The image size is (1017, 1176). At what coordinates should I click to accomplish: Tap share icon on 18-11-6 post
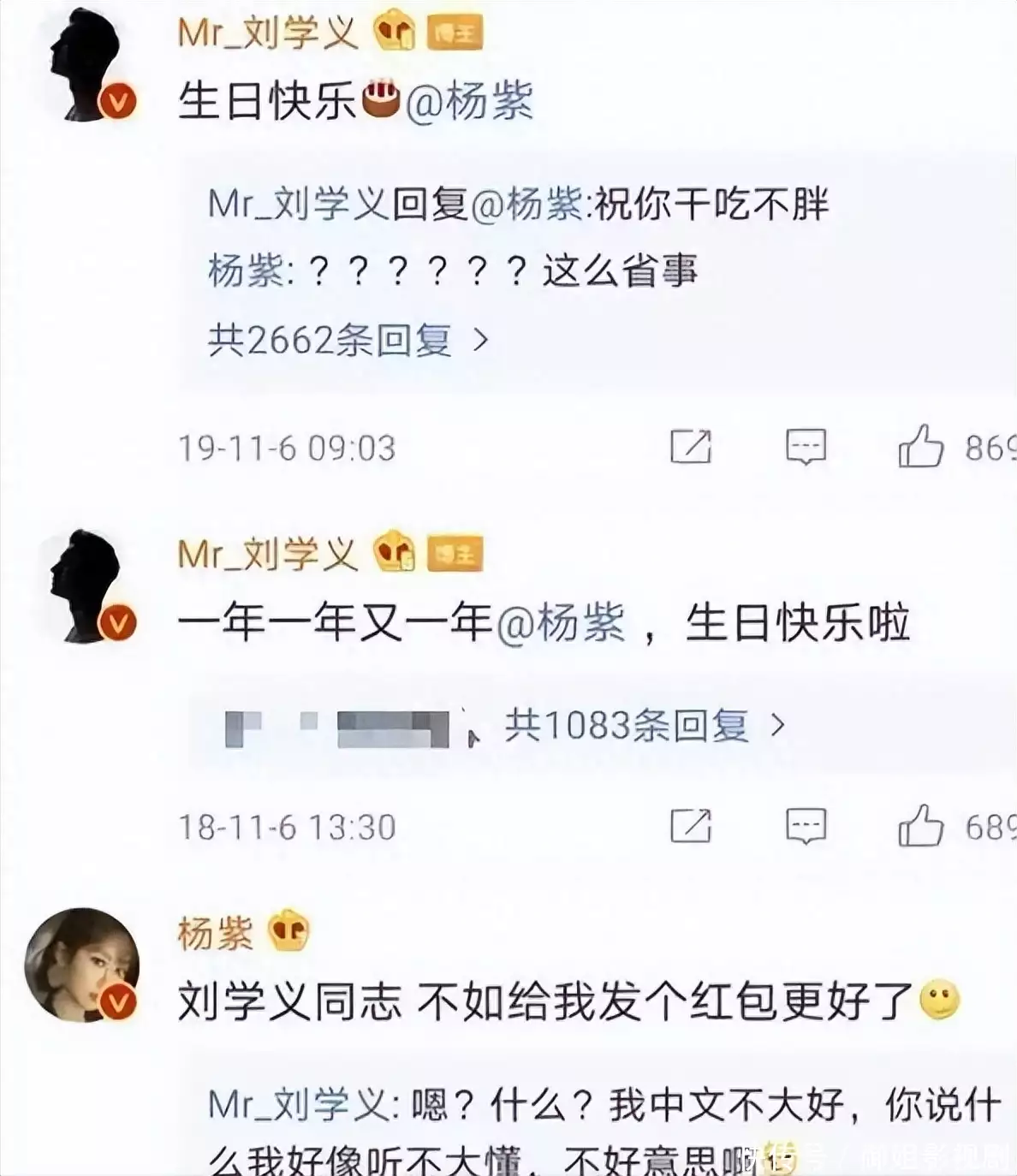pyautogui.click(x=690, y=826)
